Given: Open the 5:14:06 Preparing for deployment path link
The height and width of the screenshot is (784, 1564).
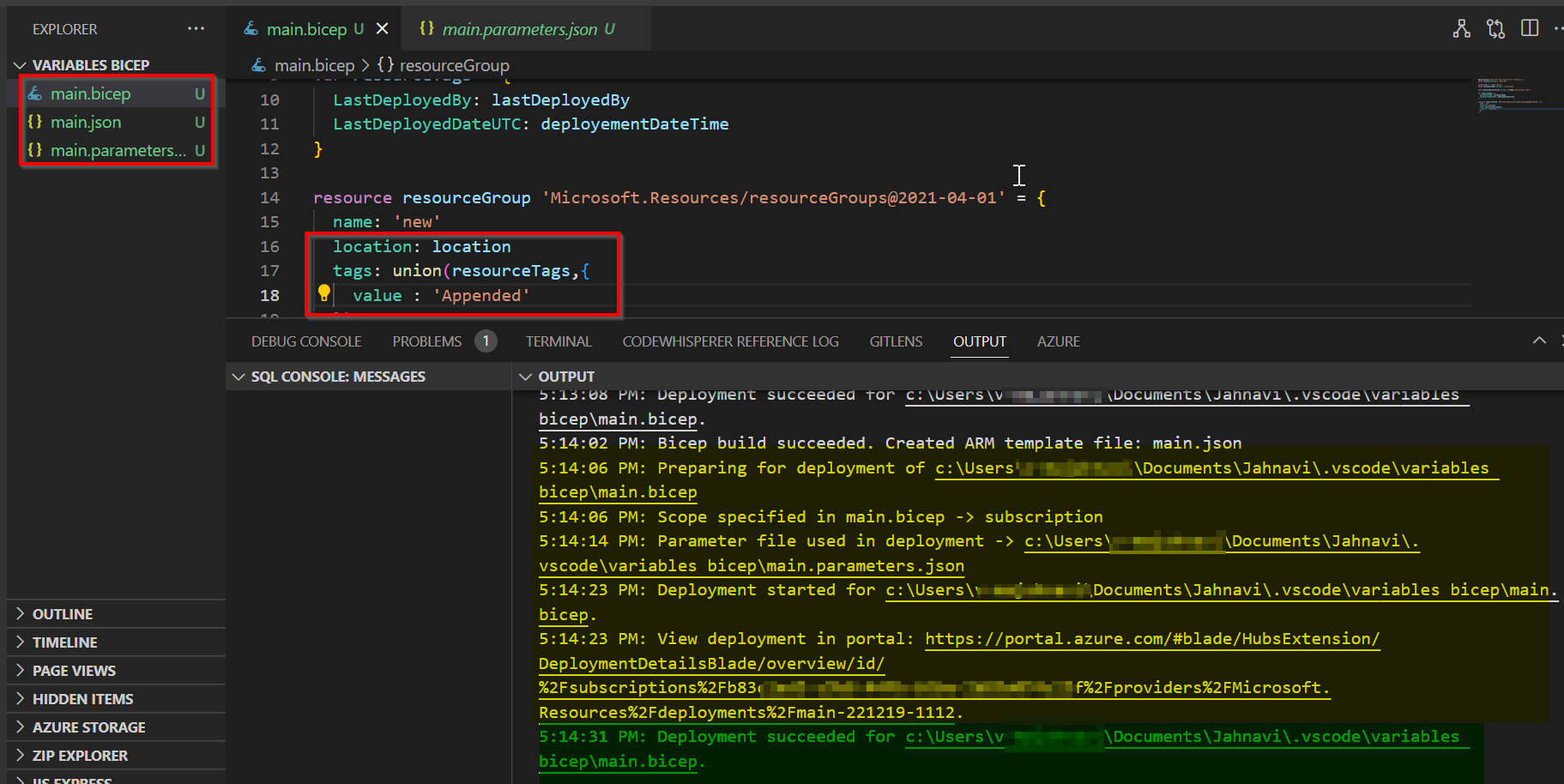Looking at the screenshot, I should pyautogui.click(x=1216, y=468).
